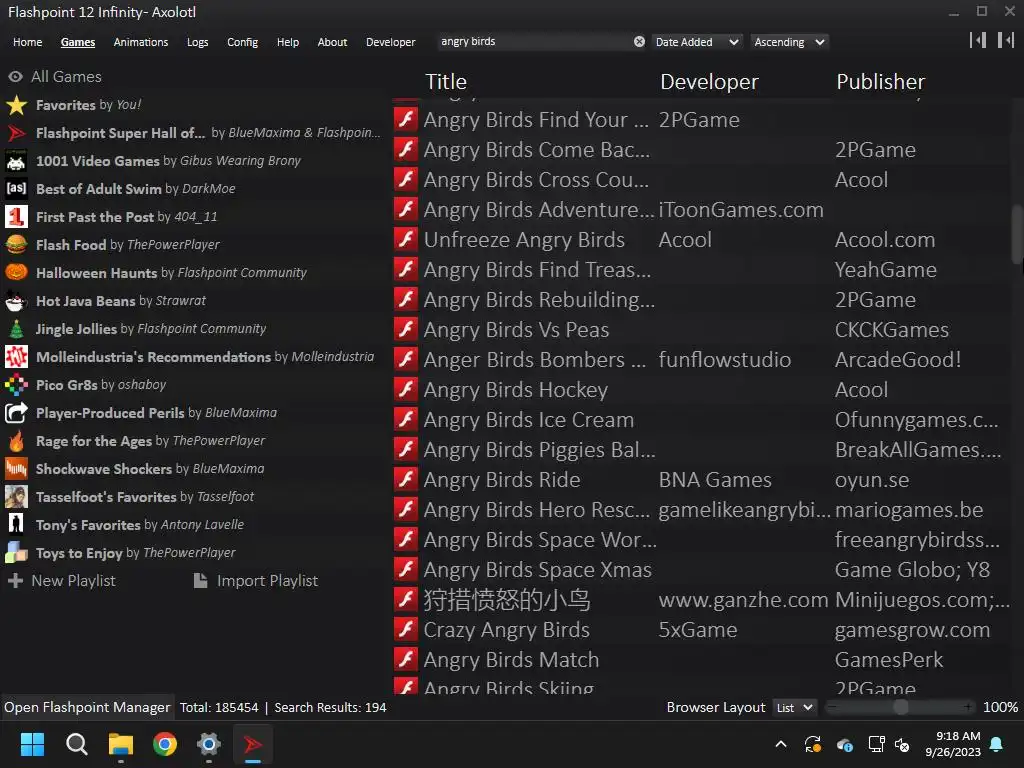This screenshot has width=1024, height=768.
Task: Sort by the Publisher column header
Action: point(880,82)
